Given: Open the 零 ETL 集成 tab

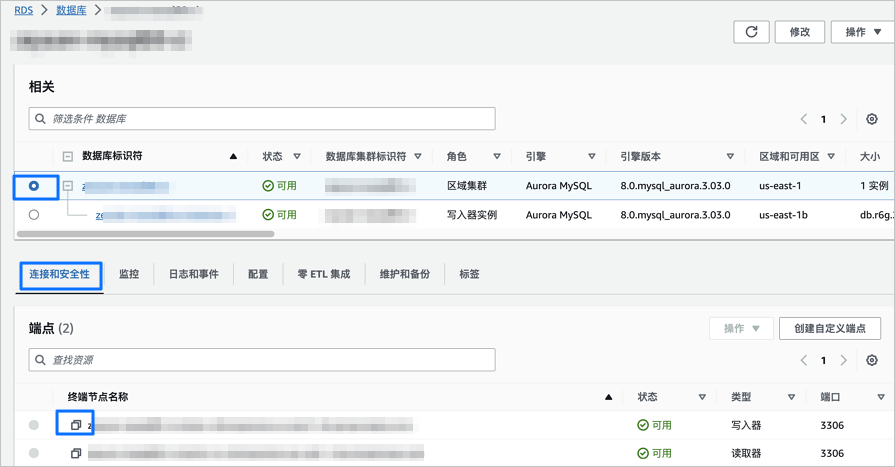Looking at the screenshot, I should coord(324,275).
